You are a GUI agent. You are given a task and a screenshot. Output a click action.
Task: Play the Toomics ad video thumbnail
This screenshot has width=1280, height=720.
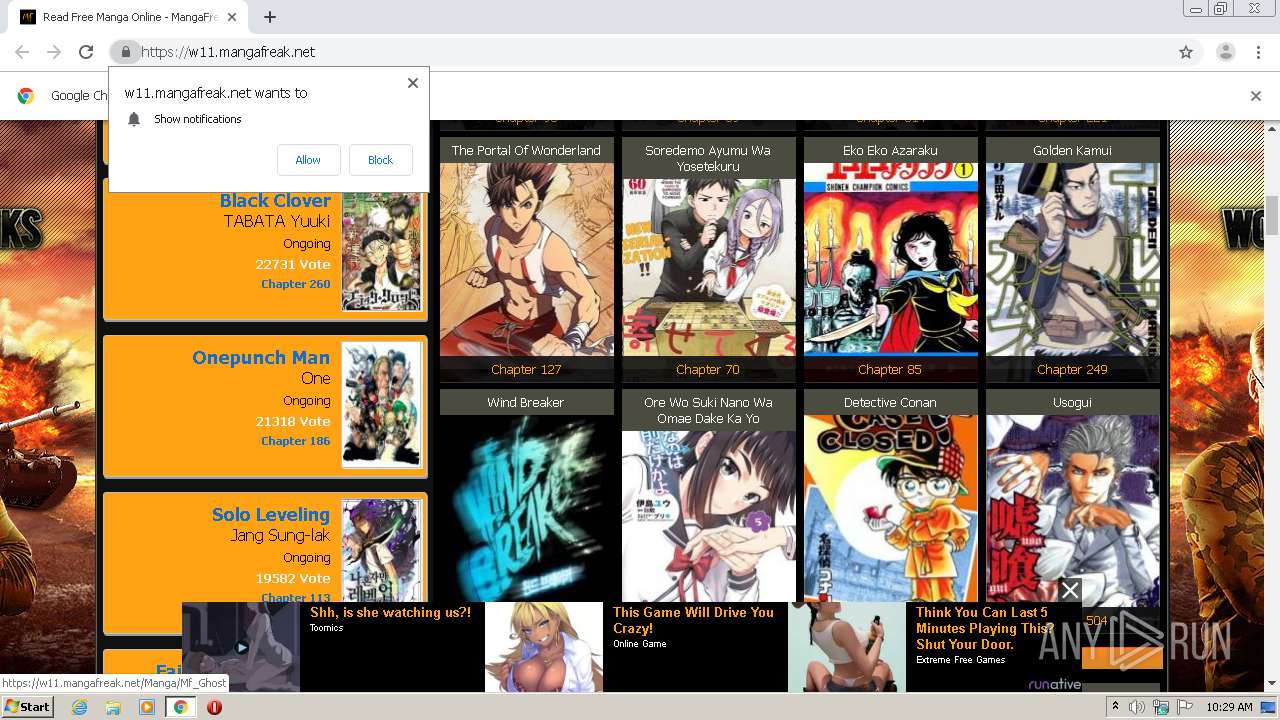241,647
